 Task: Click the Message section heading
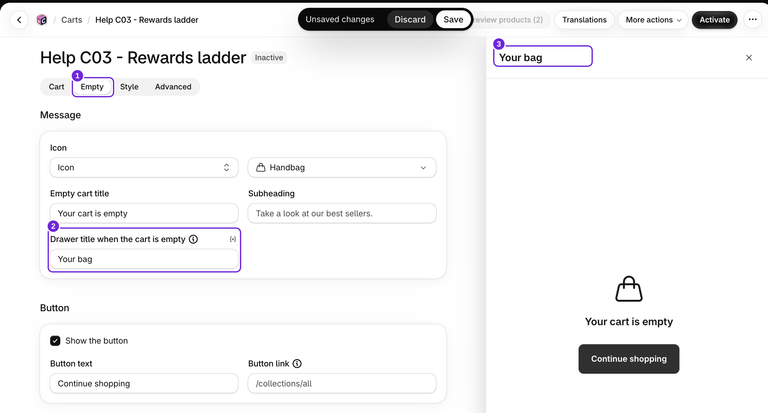60,115
